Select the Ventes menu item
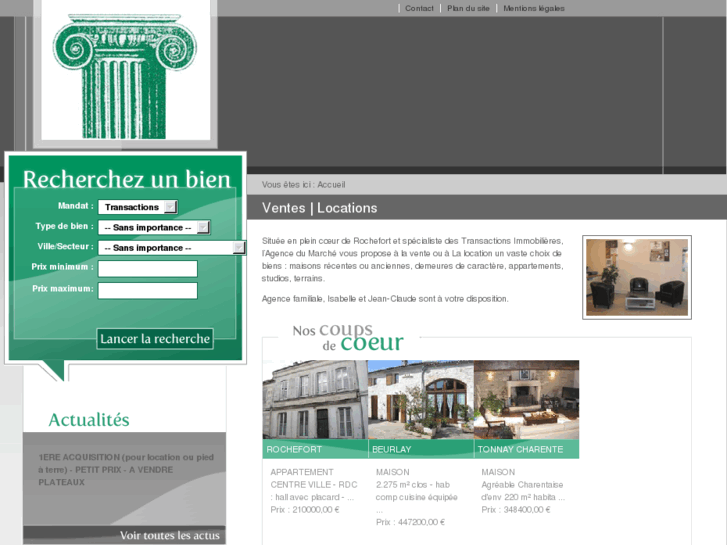This screenshot has height=545, width=727. [283, 208]
